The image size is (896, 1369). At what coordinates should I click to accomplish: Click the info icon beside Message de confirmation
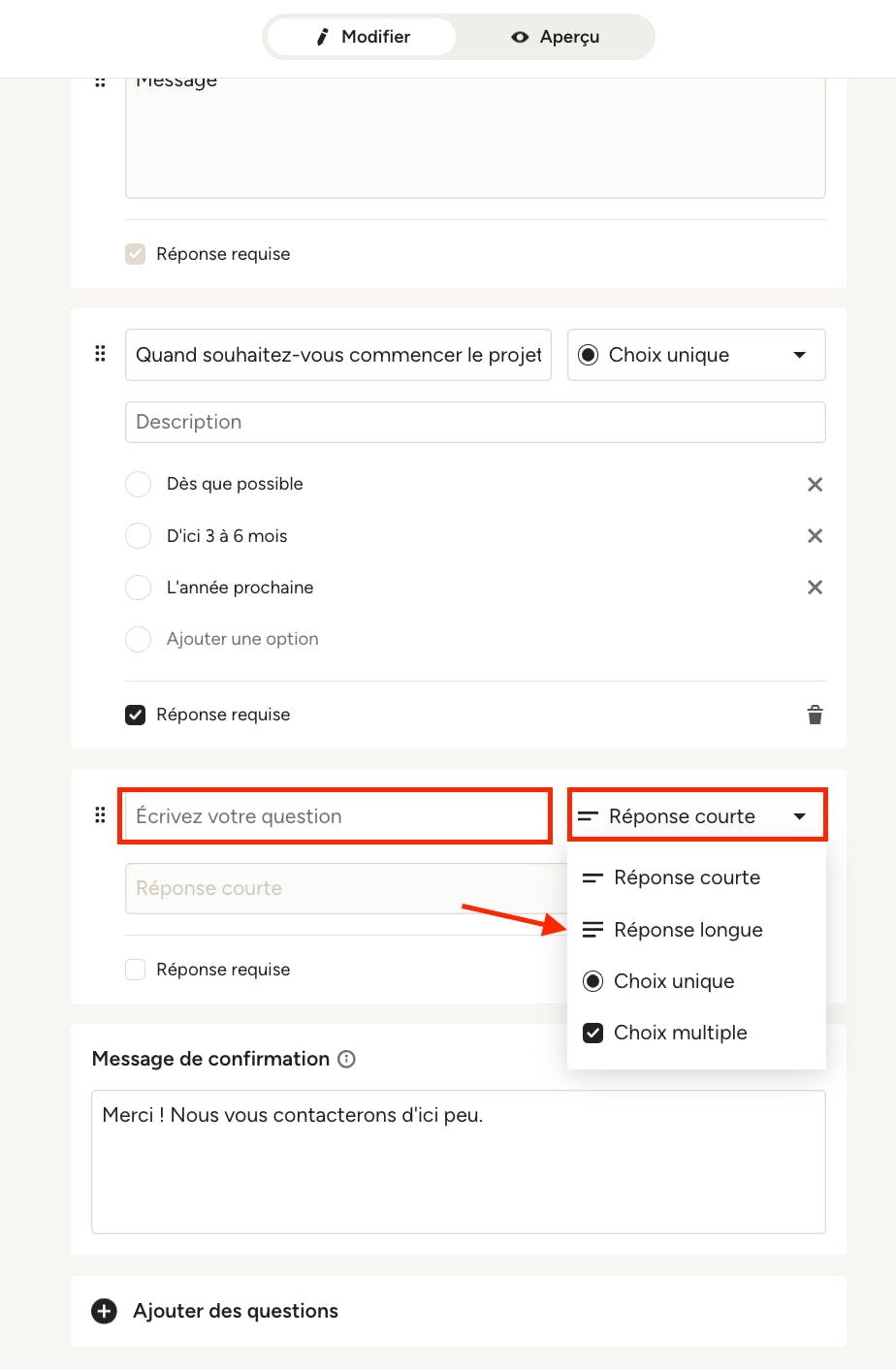[x=346, y=1059]
